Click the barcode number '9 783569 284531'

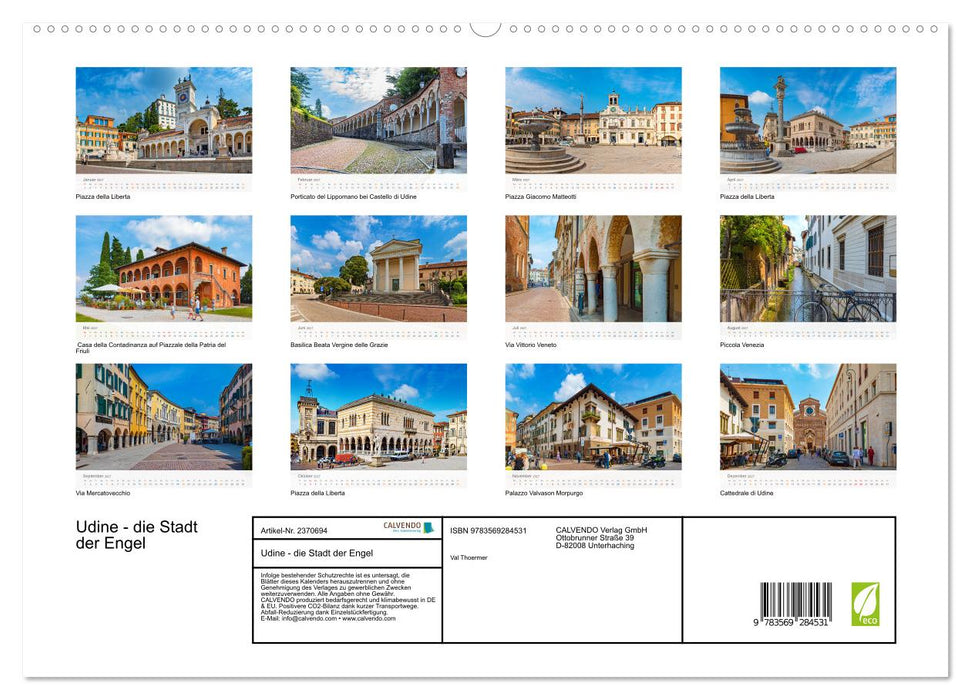coord(791,623)
